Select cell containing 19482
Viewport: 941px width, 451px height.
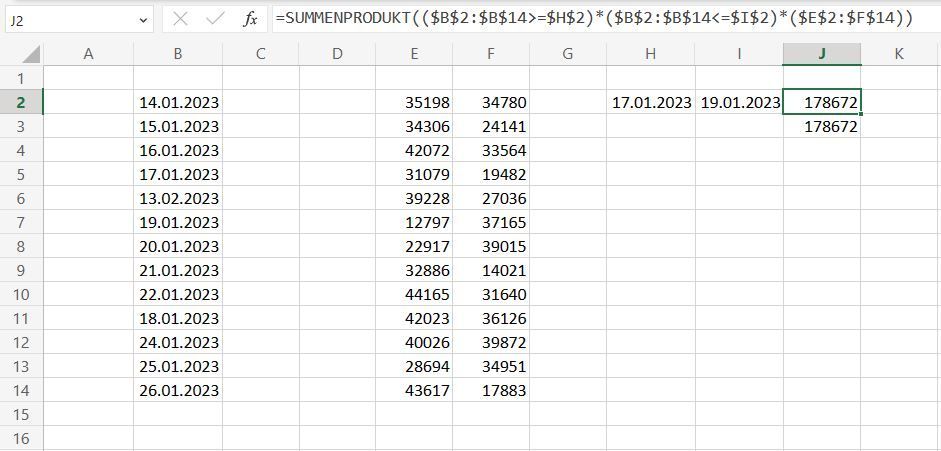coord(491,175)
